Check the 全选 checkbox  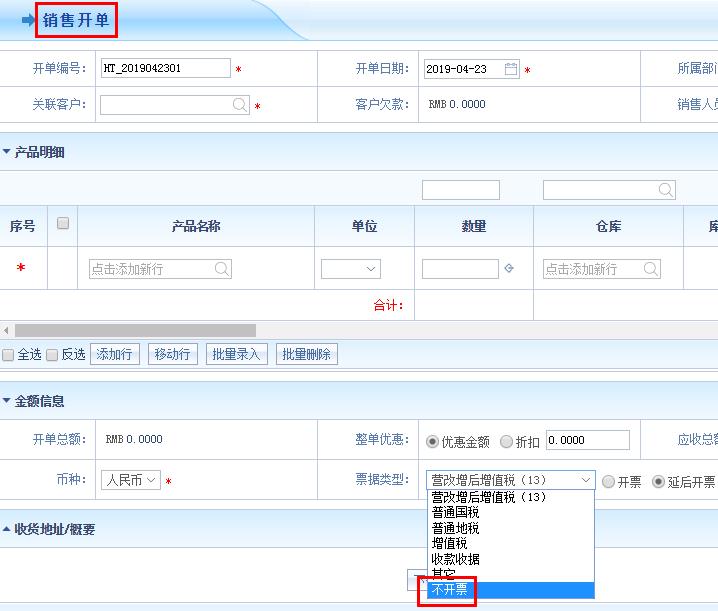click(8, 355)
